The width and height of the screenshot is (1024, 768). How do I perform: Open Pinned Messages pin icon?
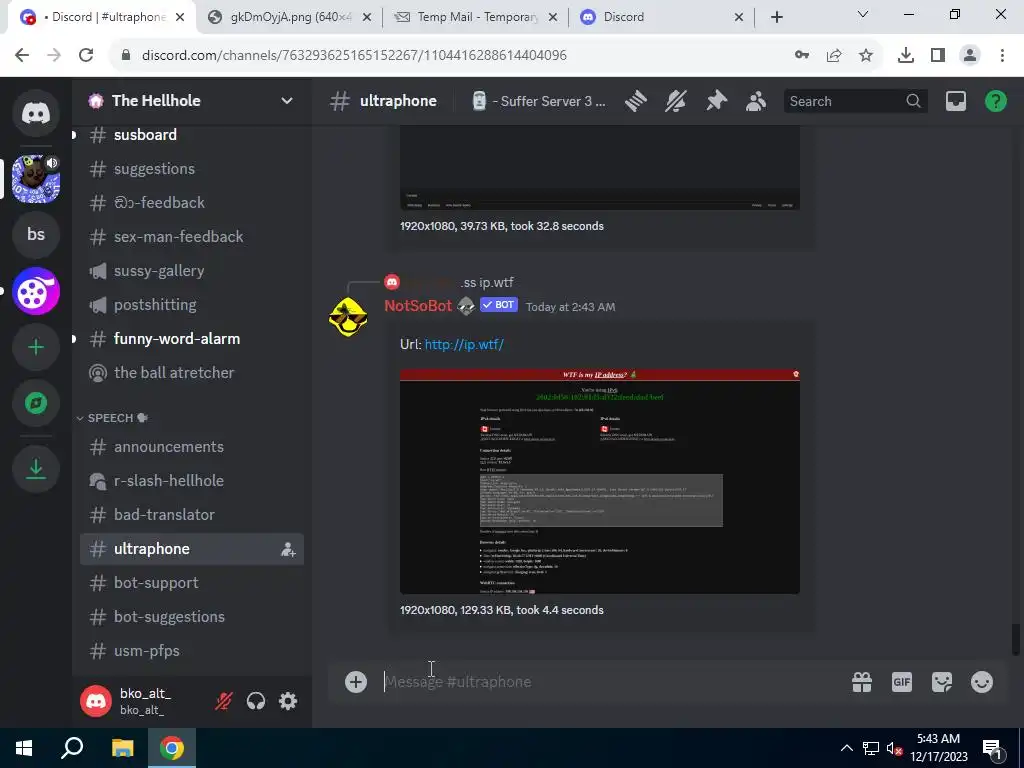[x=716, y=101]
